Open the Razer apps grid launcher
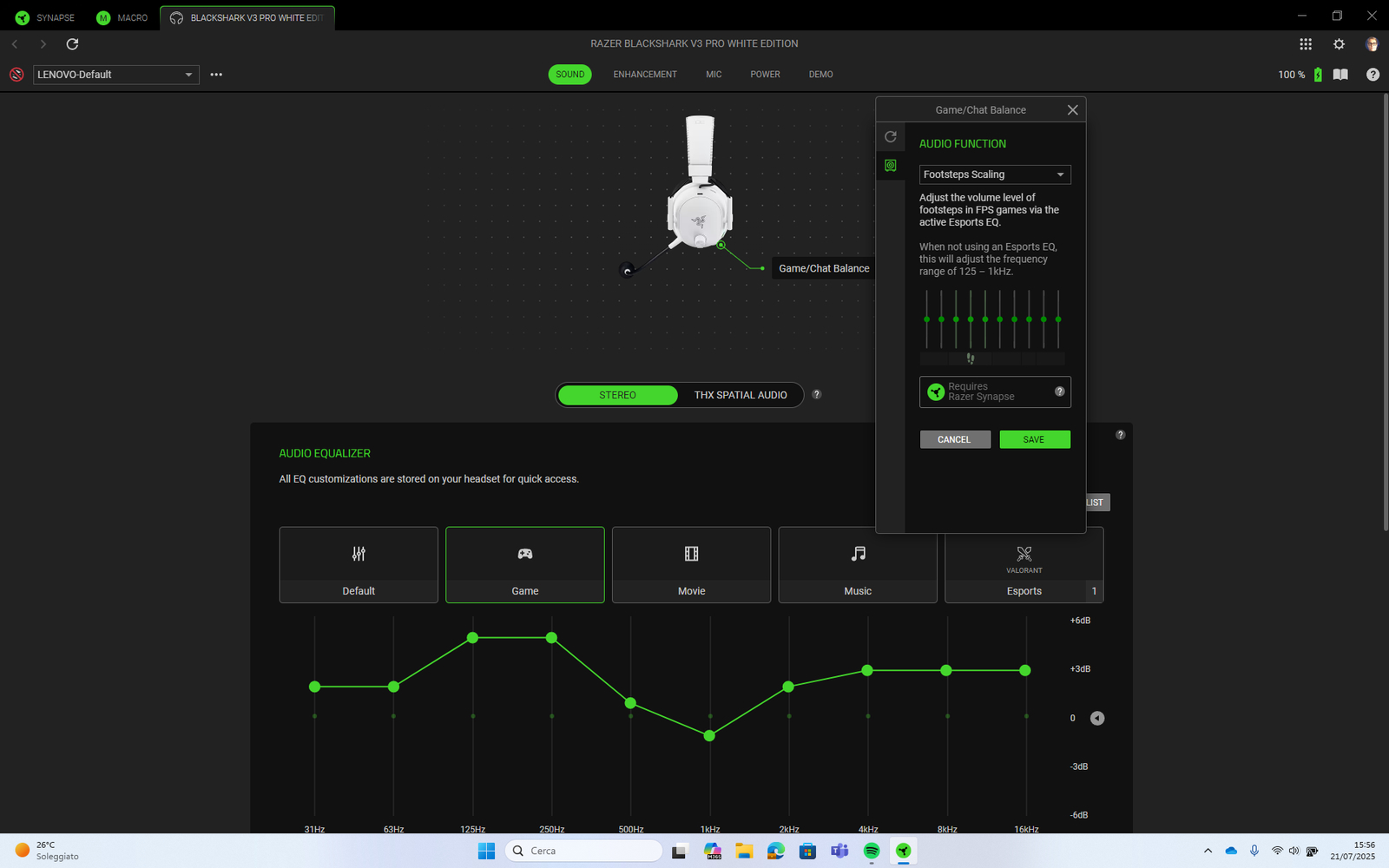The image size is (1389, 868). pos(1305,44)
